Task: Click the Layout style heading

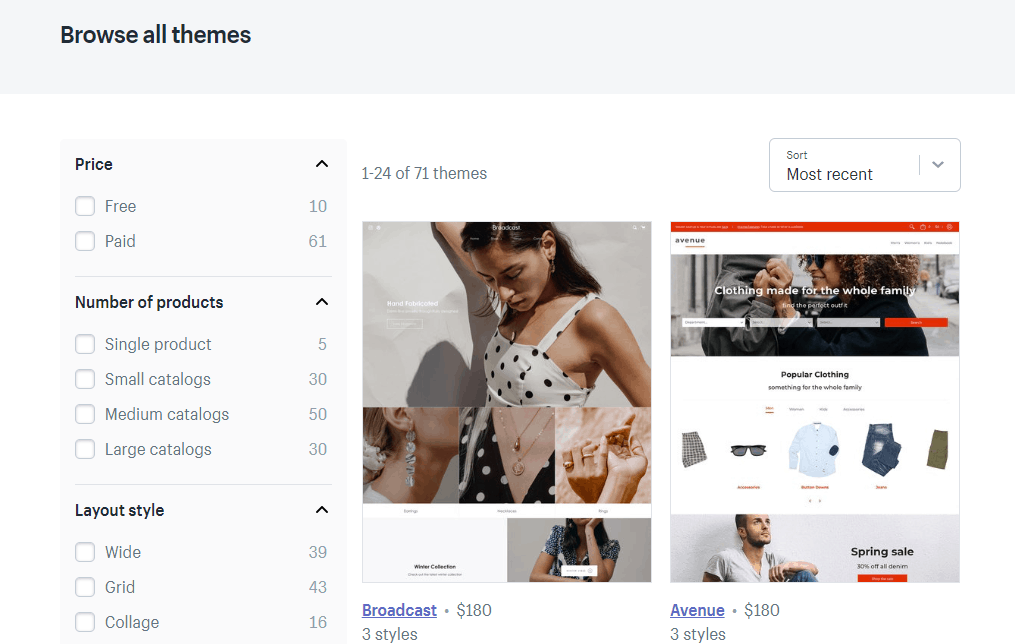Action: pos(120,510)
